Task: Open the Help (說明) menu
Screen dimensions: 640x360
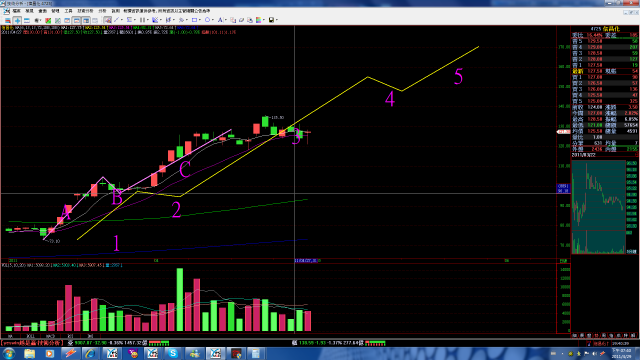Action: pyautogui.click(x=116, y=11)
